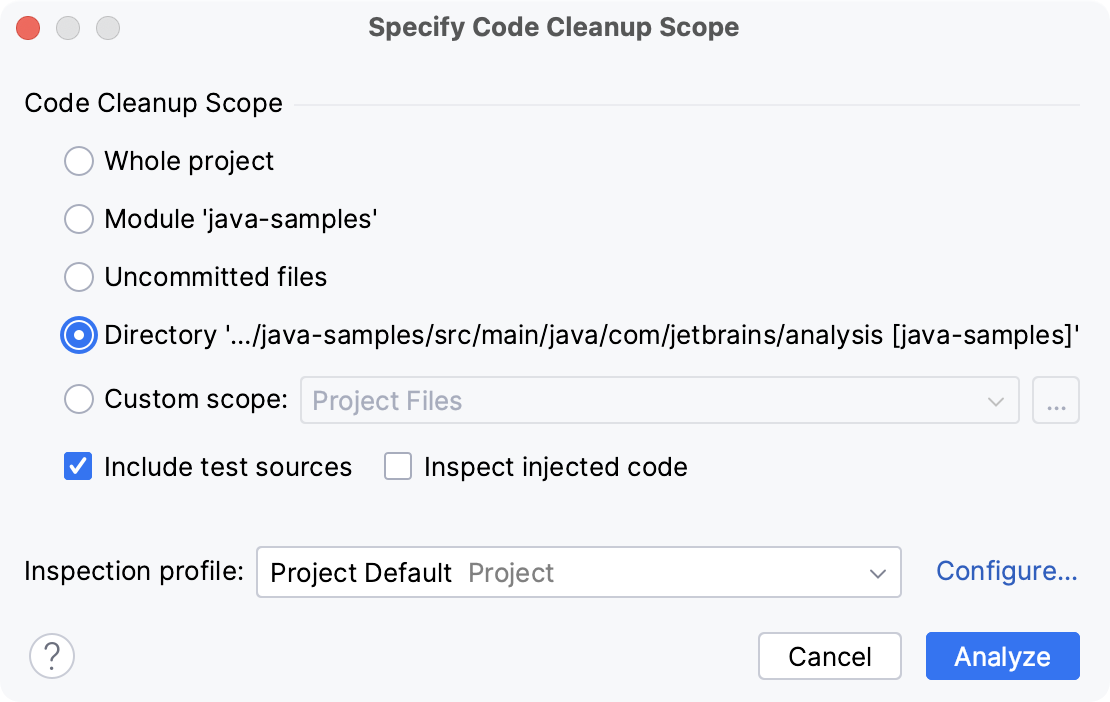Viewport: 1110px width, 702px height.
Task: Click the Directory scope radio button
Action: click(78, 335)
